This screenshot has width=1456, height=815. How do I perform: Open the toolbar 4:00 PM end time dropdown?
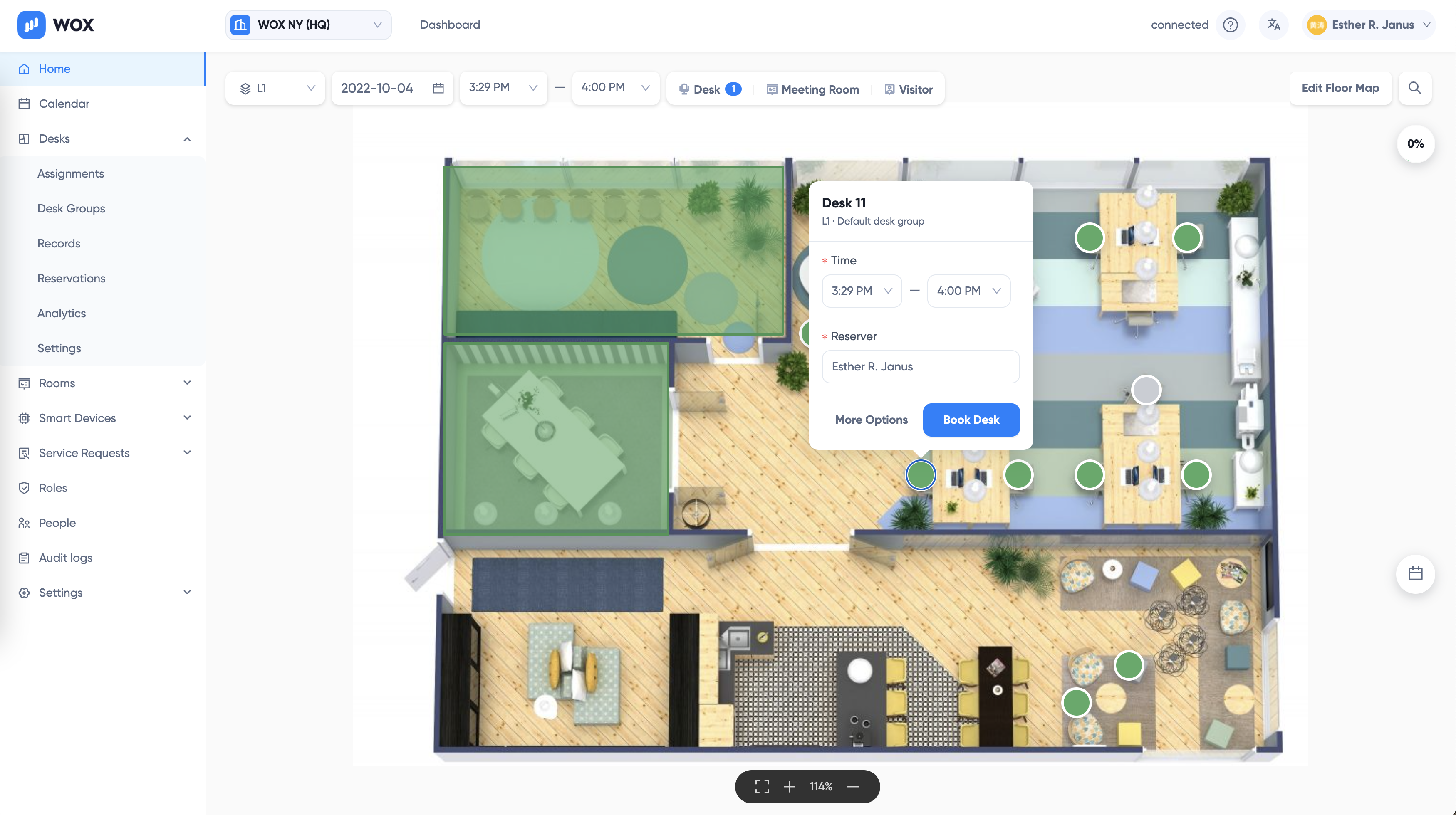click(616, 88)
